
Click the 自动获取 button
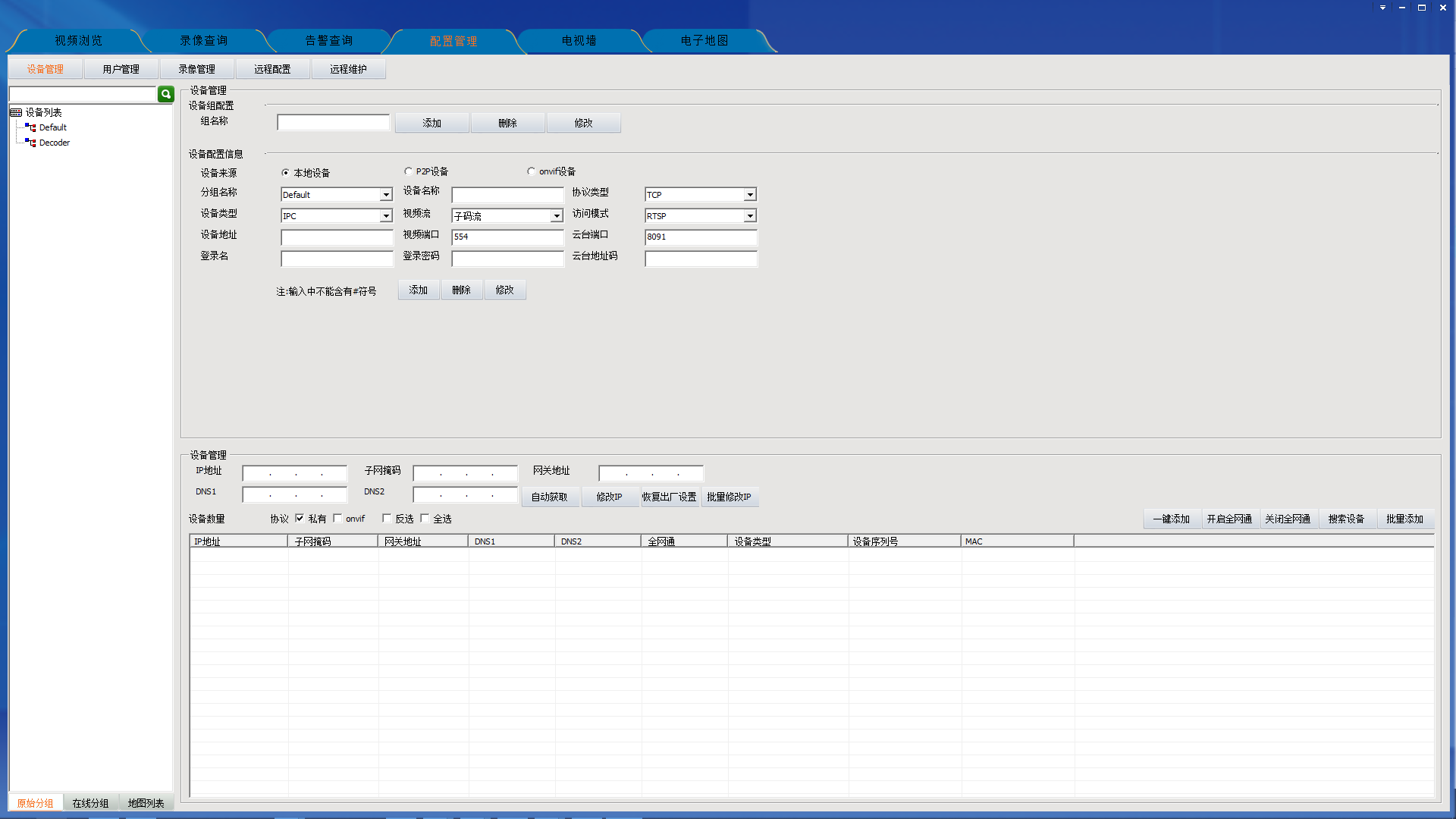[x=550, y=497]
